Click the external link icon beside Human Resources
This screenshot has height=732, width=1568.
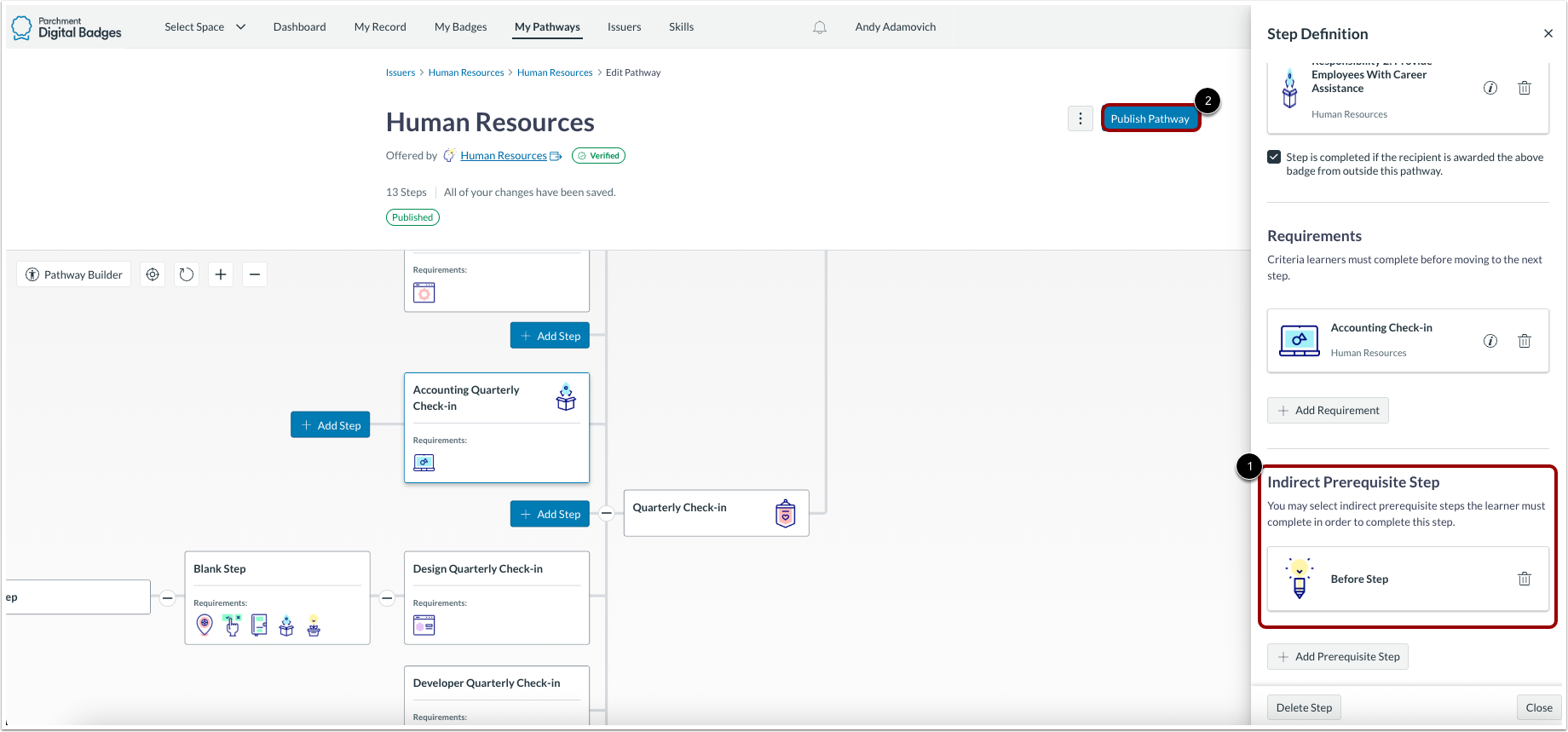556,156
